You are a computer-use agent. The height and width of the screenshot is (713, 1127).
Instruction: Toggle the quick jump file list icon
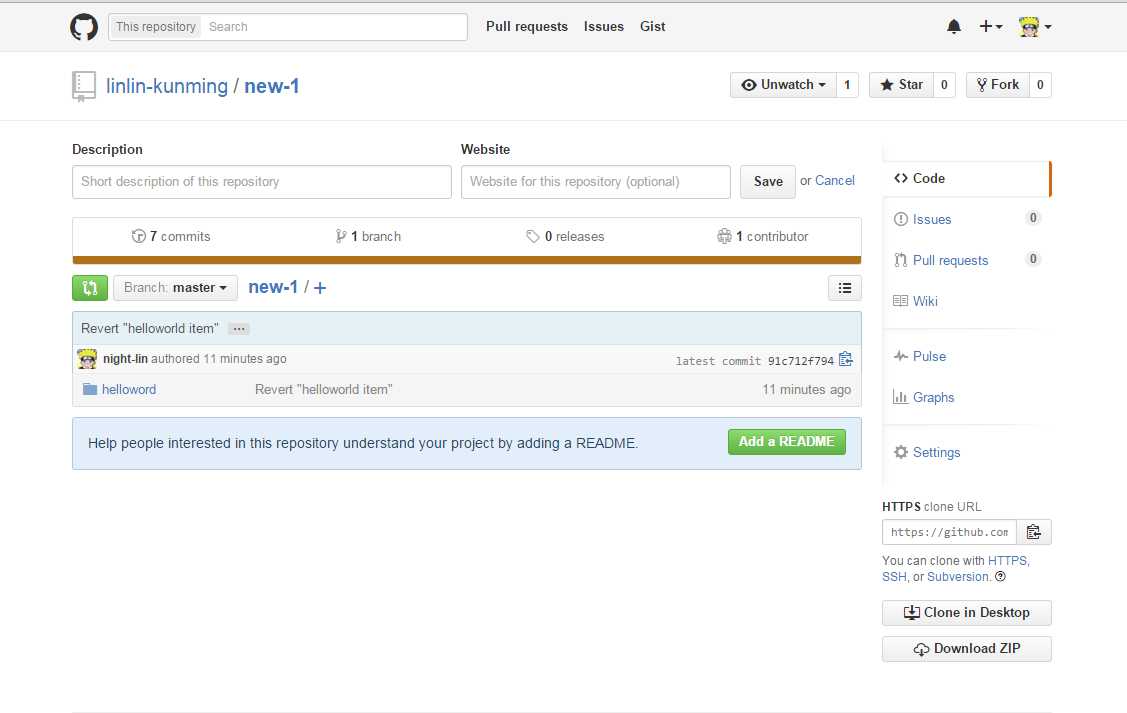[845, 288]
